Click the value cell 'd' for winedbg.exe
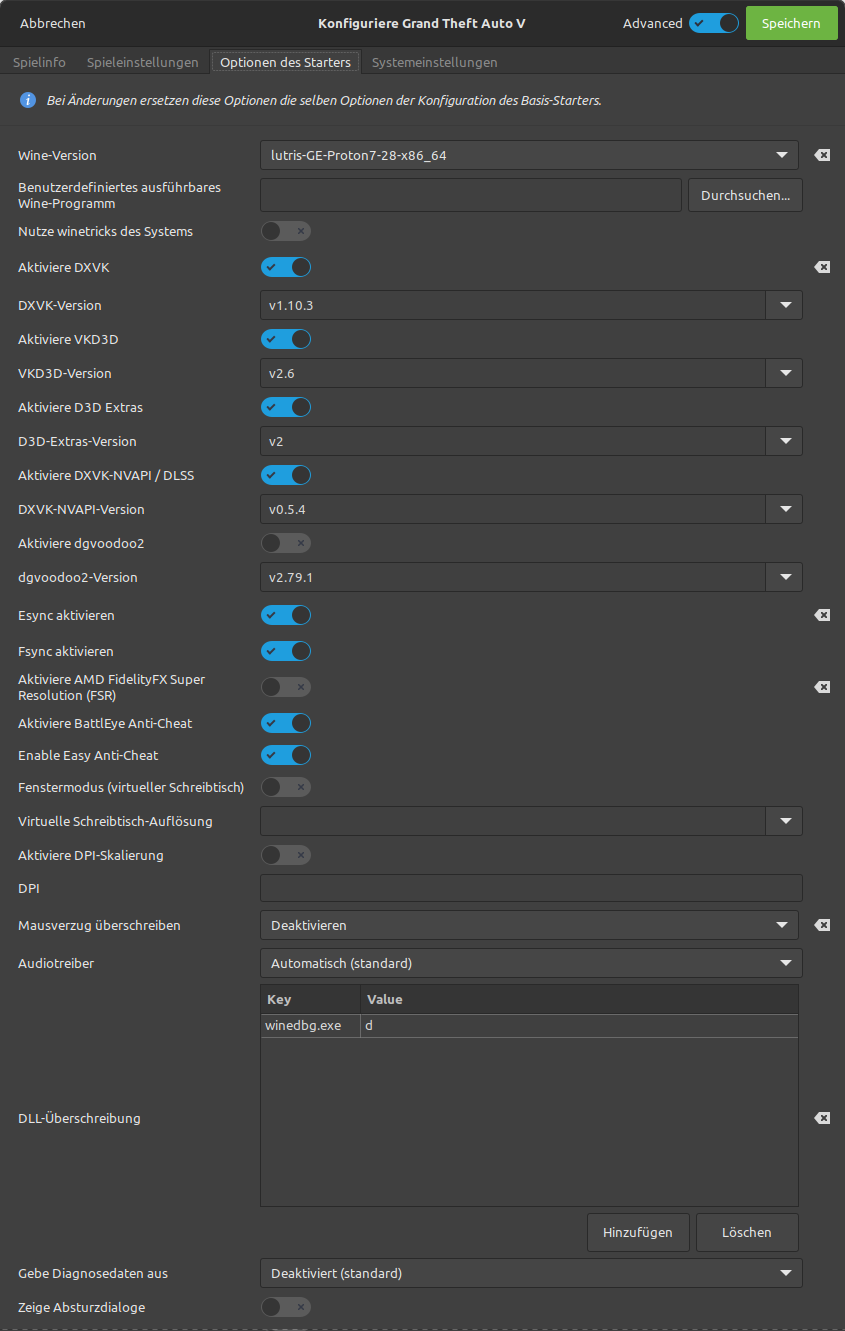The image size is (845, 1331). pos(579,1026)
